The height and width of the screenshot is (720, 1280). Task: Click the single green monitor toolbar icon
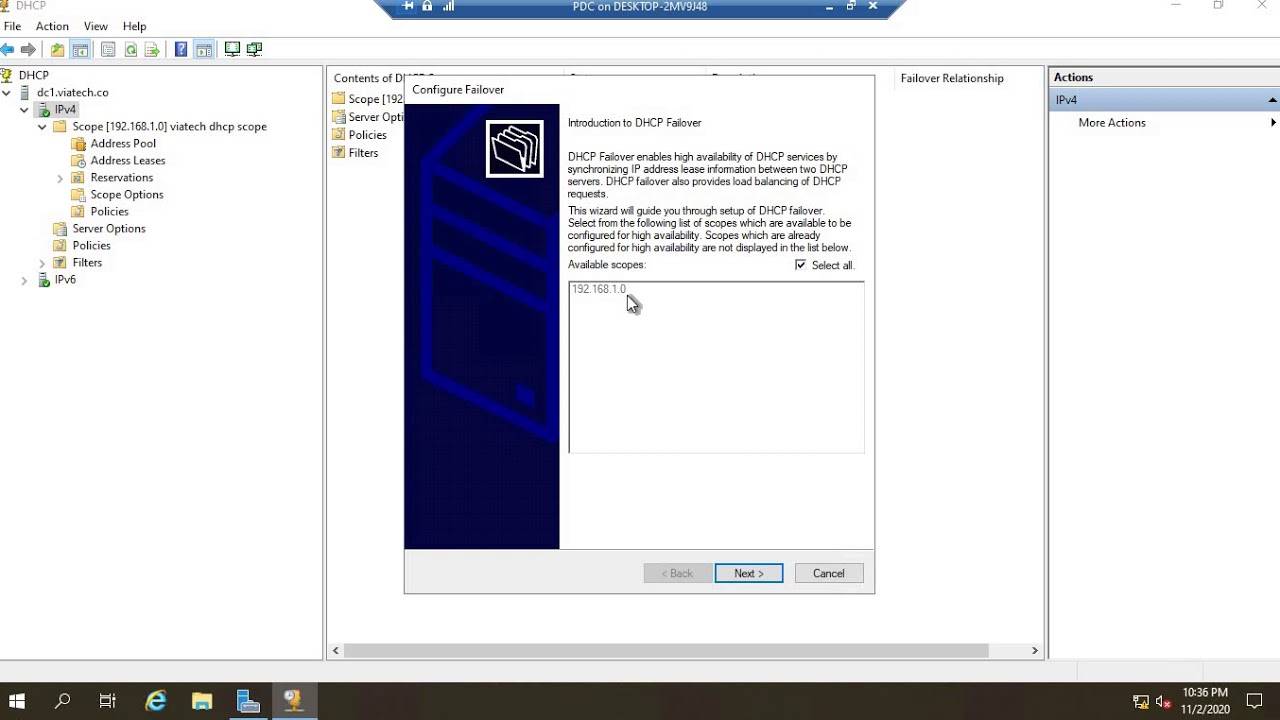[232, 49]
